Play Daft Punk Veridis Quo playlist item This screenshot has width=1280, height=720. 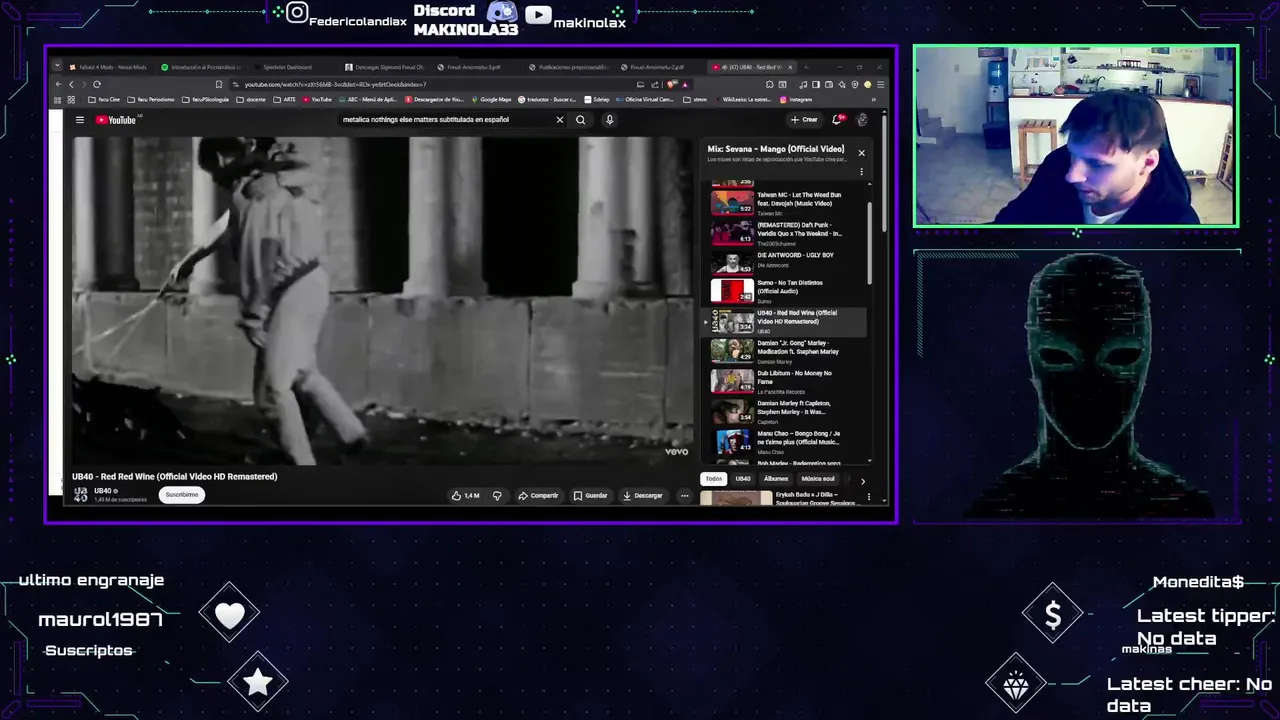tap(785, 233)
